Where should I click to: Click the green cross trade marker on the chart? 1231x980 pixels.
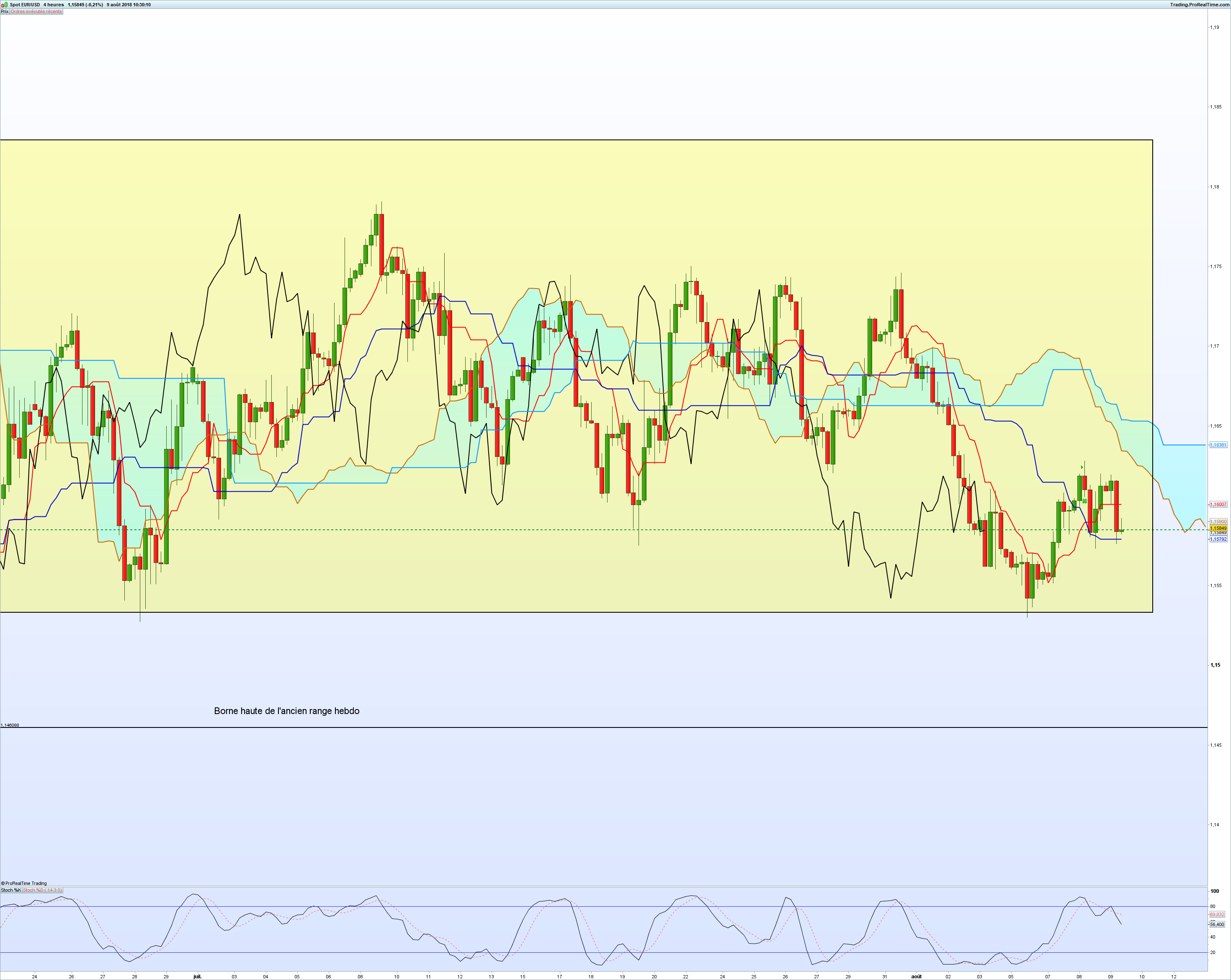pyautogui.click(x=1084, y=501)
